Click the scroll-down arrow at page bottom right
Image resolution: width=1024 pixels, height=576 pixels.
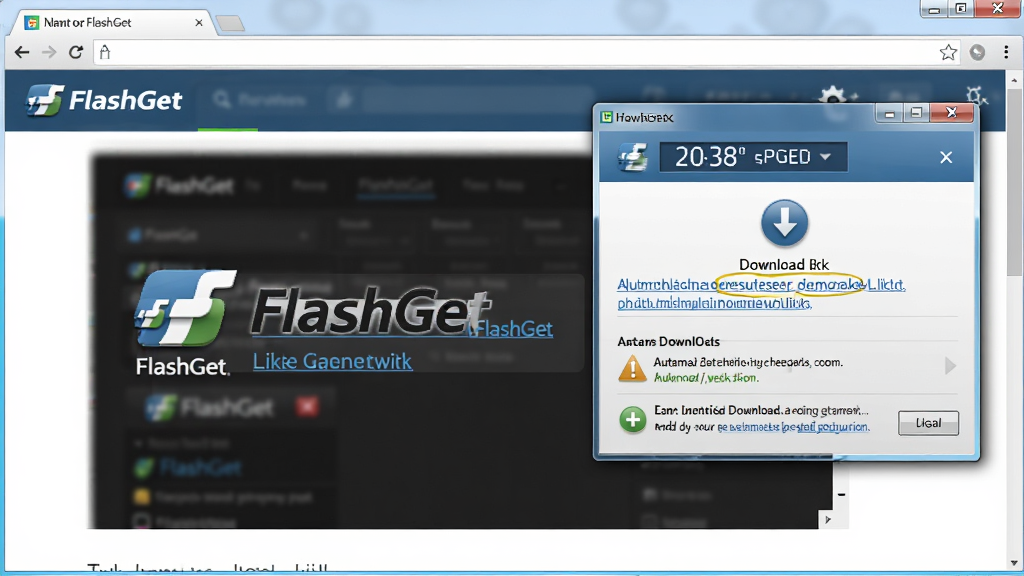1014,563
